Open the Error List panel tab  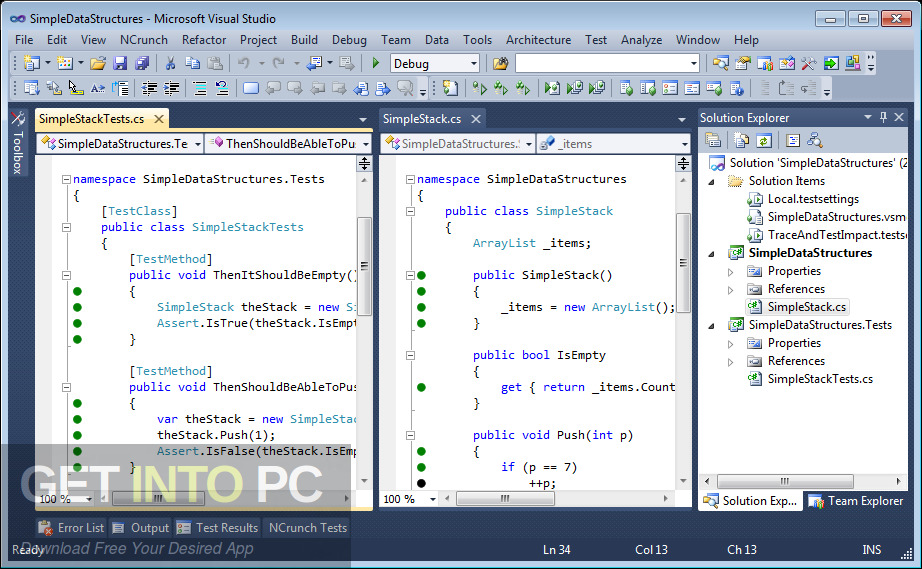tap(71, 528)
